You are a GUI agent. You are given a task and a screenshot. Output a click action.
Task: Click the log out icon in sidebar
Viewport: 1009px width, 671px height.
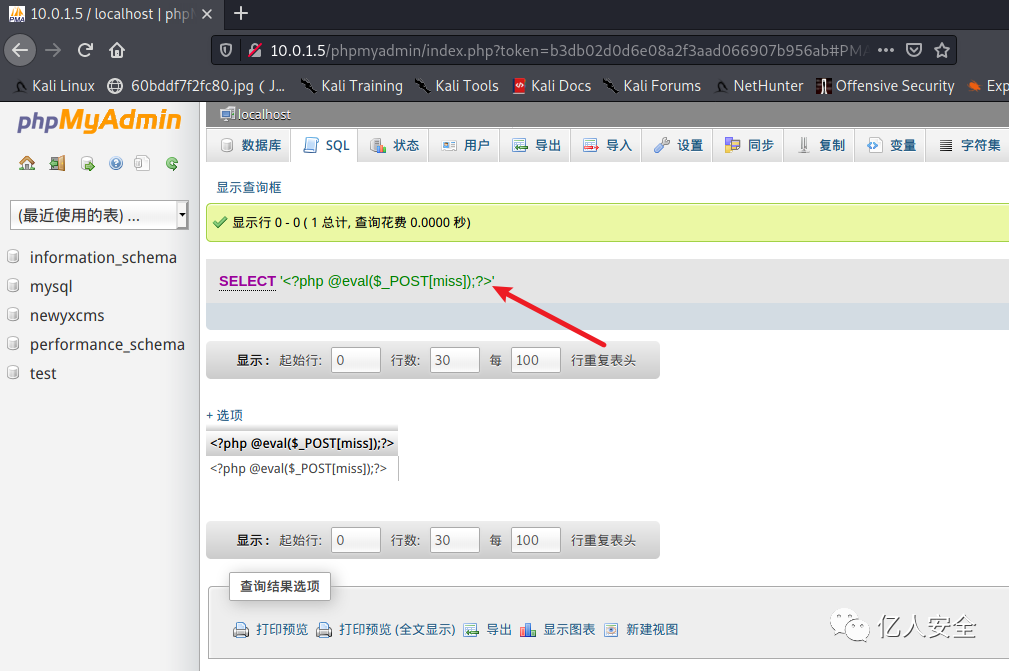(x=57, y=163)
